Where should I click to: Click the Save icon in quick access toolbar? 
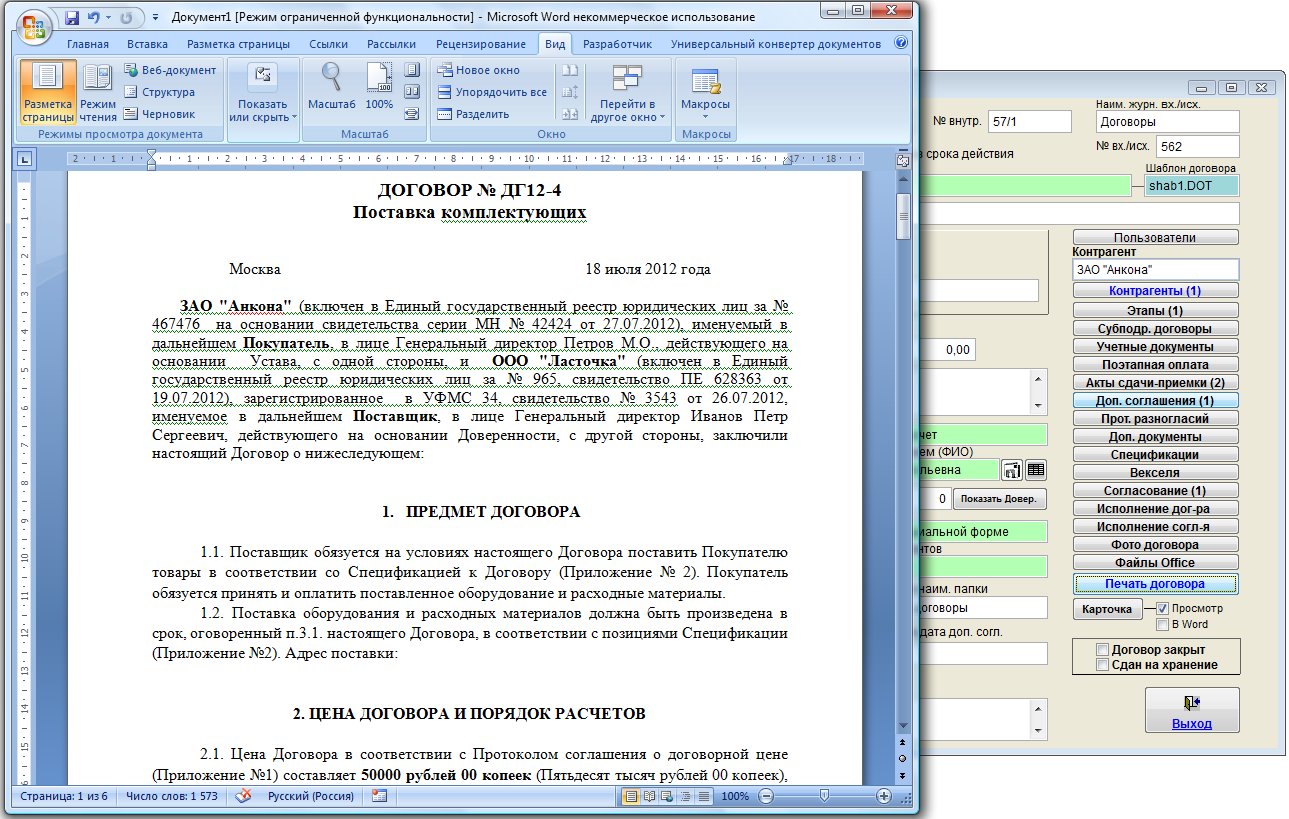coord(72,18)
